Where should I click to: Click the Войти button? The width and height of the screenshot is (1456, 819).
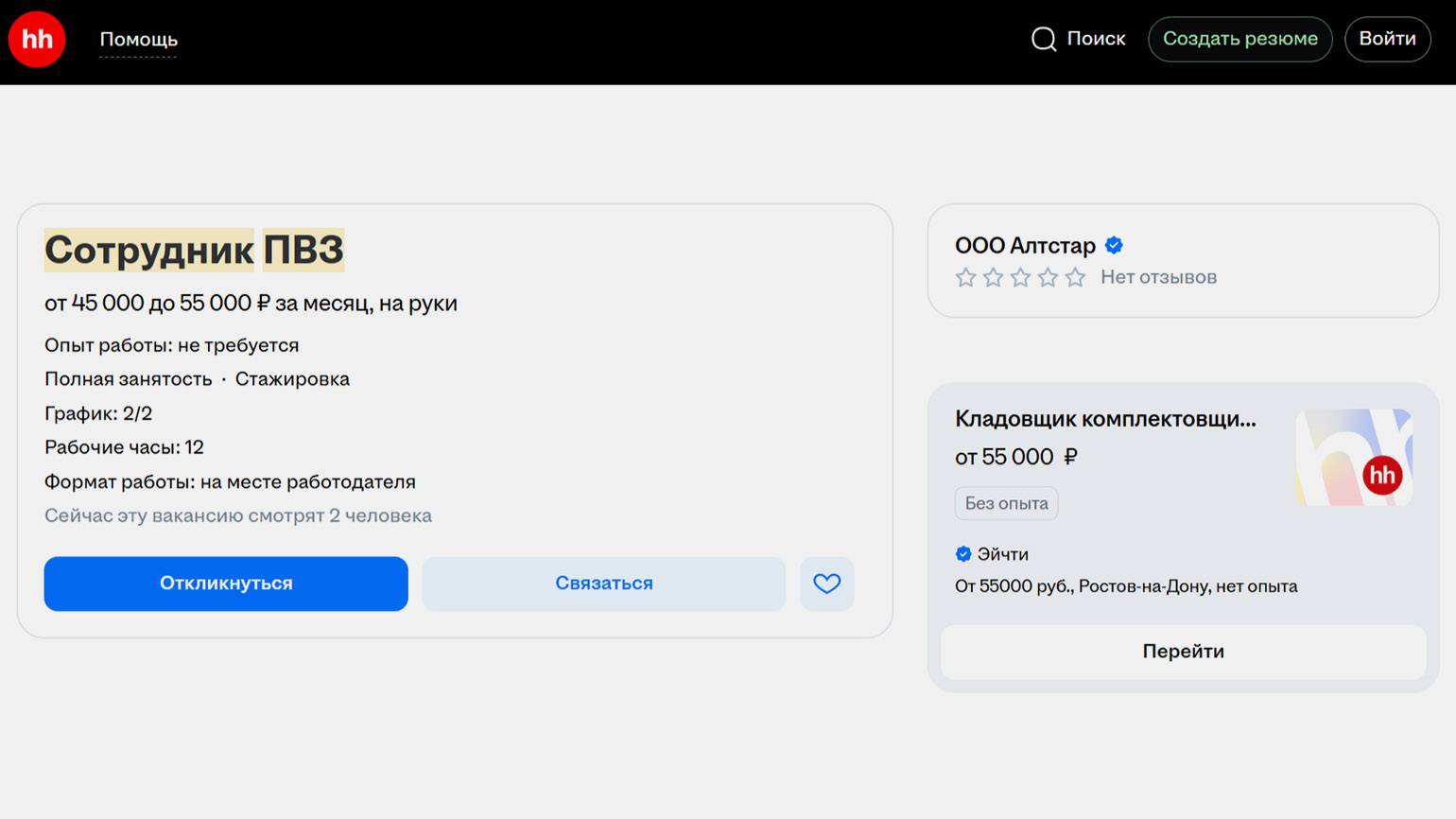1387,39
